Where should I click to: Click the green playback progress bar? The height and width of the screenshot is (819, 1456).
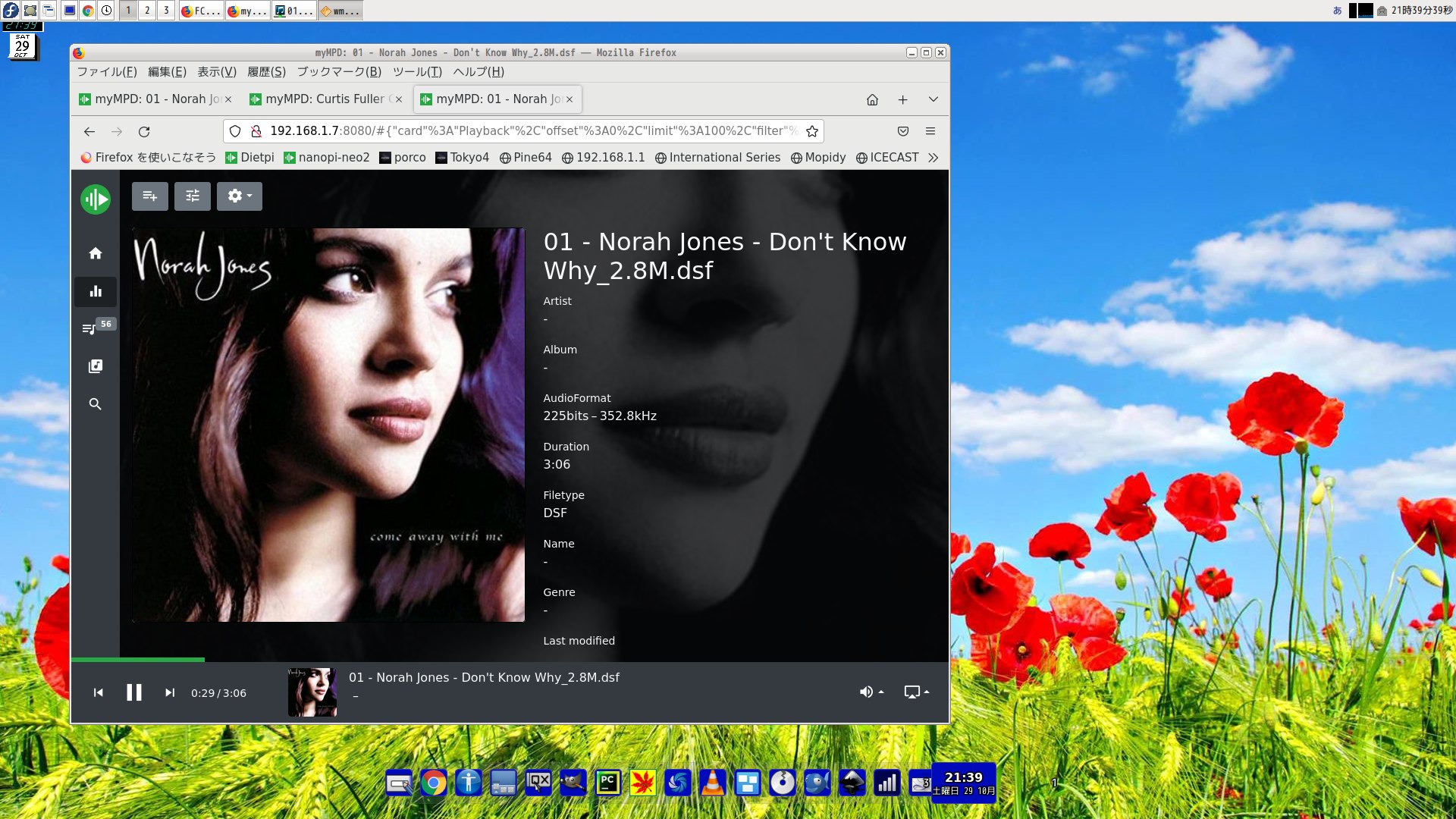pyautogui.click(x=138, y=660)
